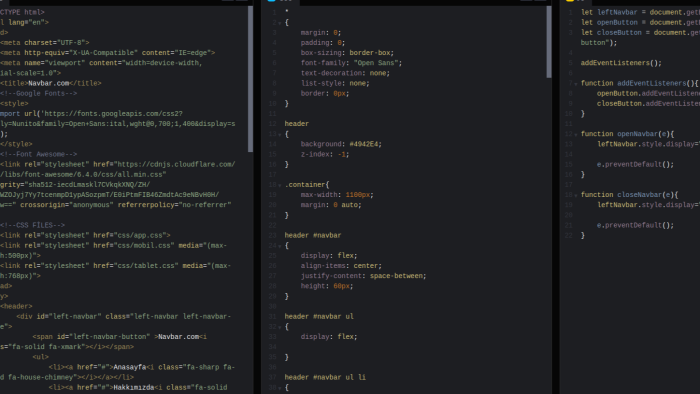Click the cdnjs.cloudflare.com href line
Image resolution: width=700 pixels, height=394 pixels.
click(x=118, y=165)
